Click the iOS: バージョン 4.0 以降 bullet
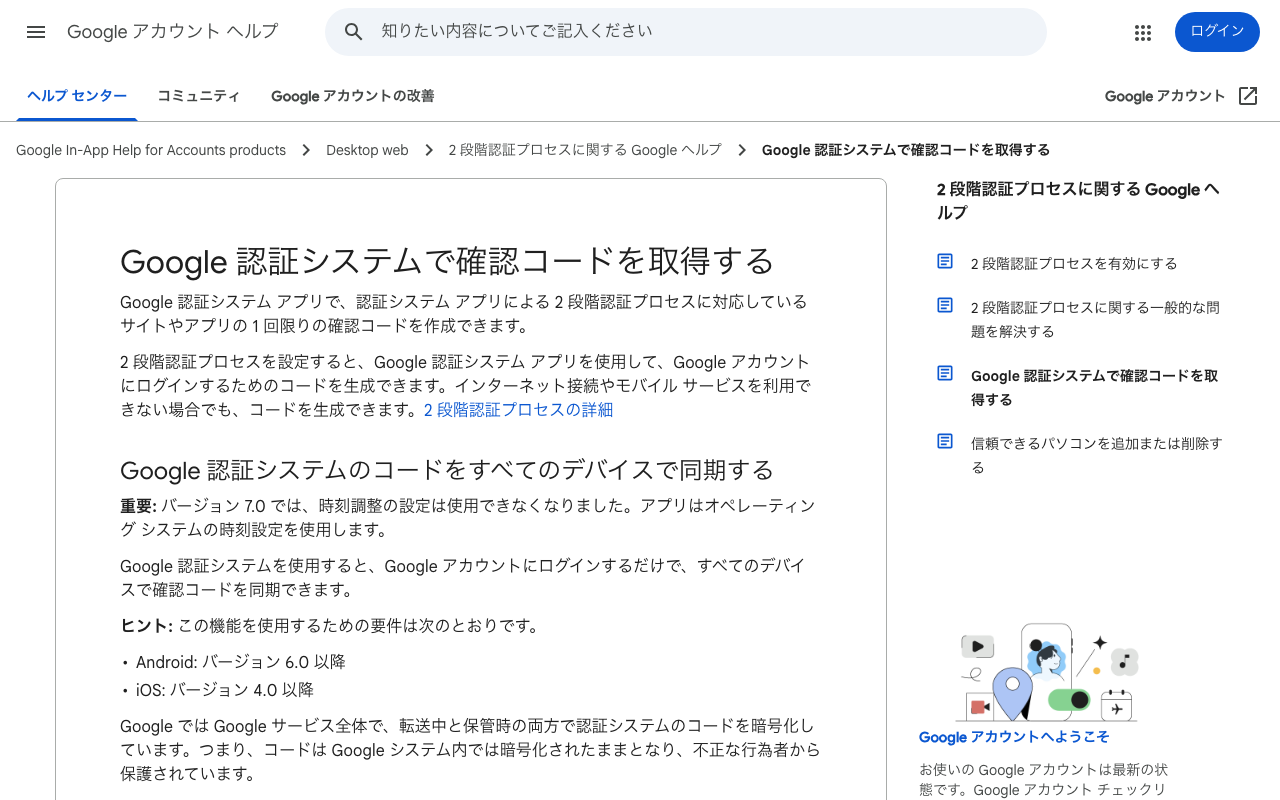Image resolution: width=1280 pixels, height=800 pixels. [x=225, y=690]
